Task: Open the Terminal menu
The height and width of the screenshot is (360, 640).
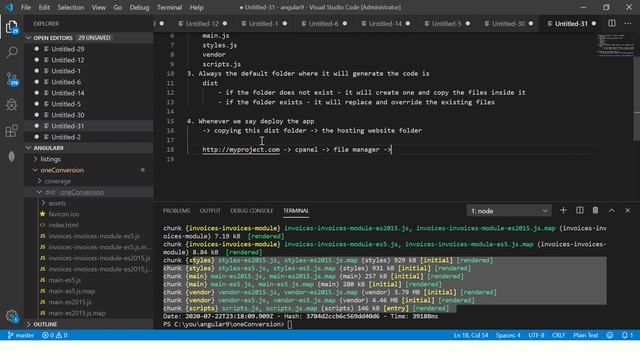Action: click(169, 7)
